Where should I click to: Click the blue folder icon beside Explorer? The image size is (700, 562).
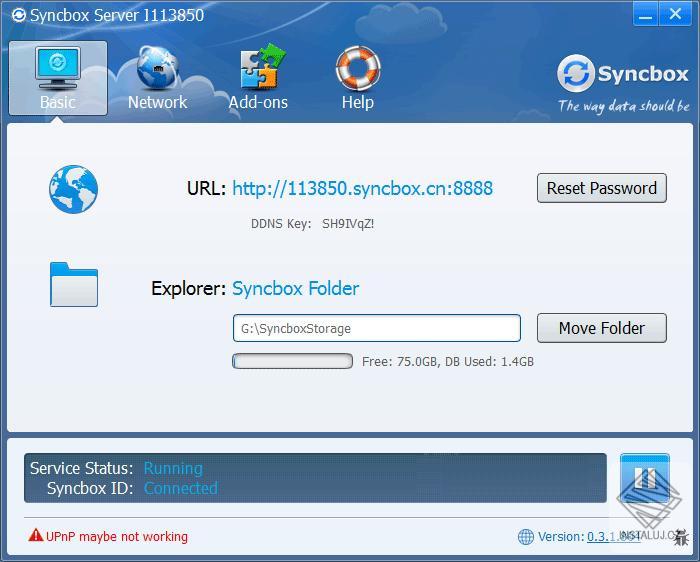pos(74,284)
